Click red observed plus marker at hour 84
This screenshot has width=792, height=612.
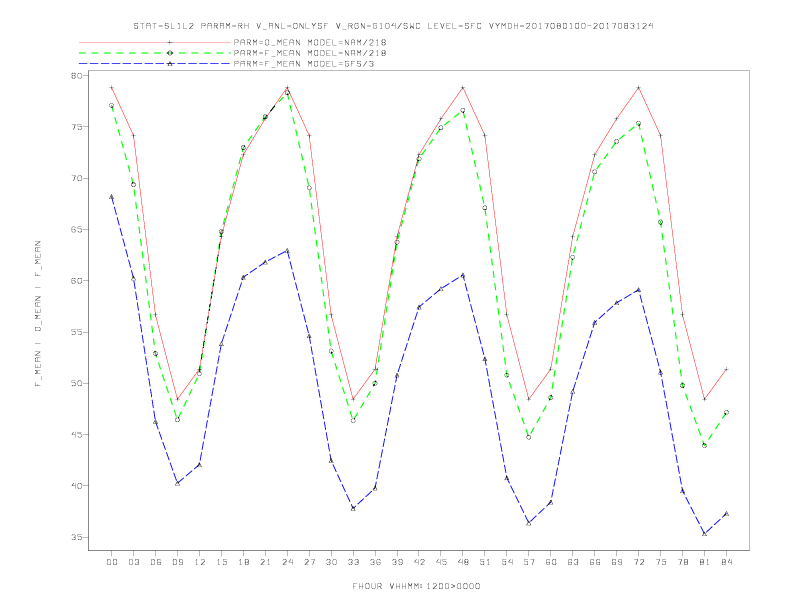[x=727, y=370]
